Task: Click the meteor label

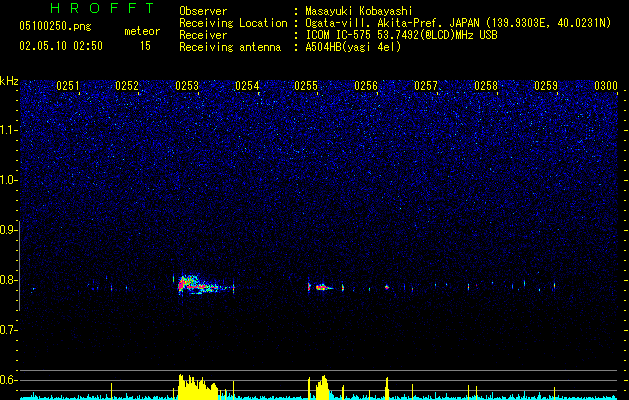Action: [x=142, y=31]
